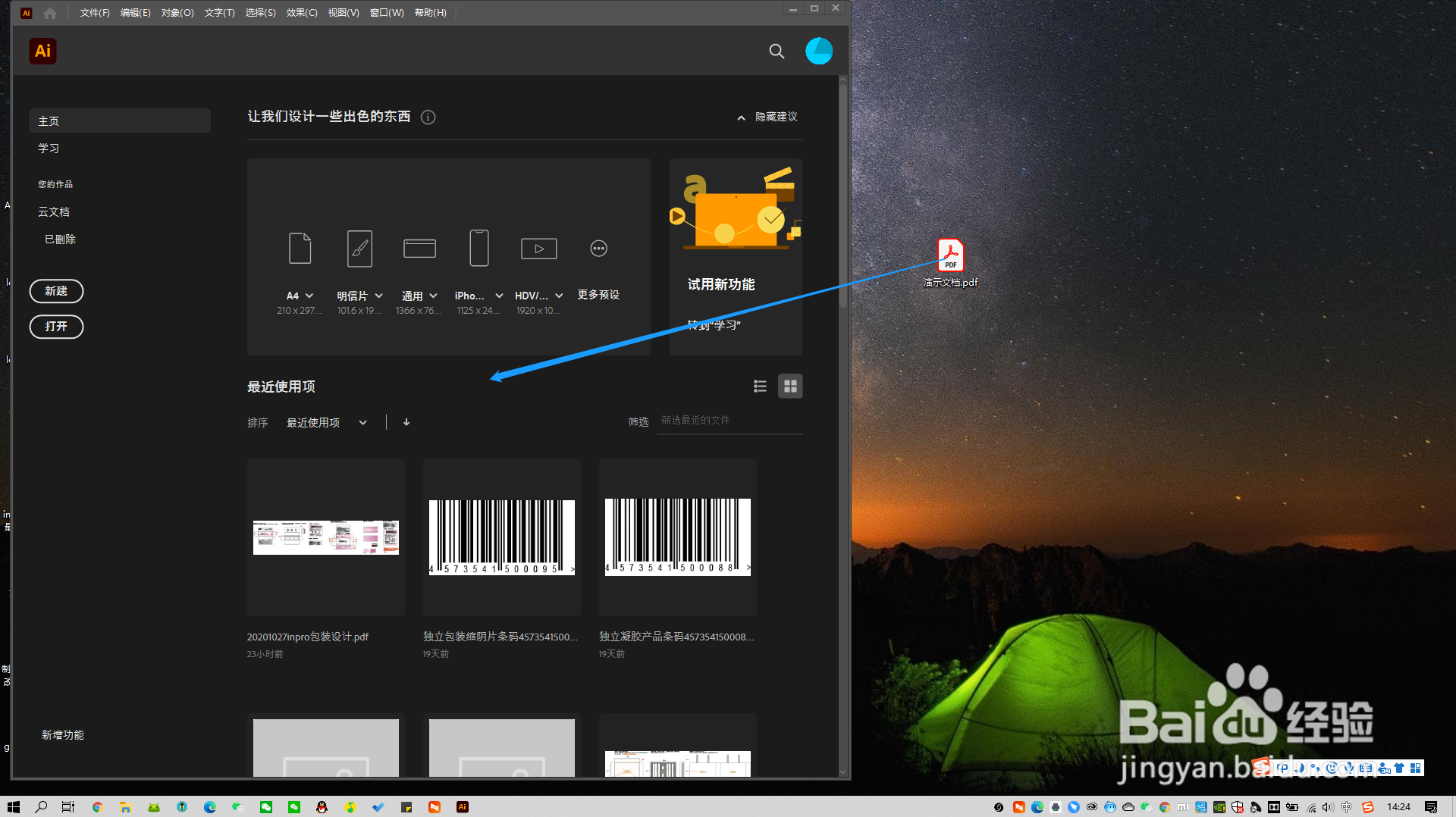Open Task View in the taskbar
This screenshot has height=817, width=1456.
click(68, 807)
